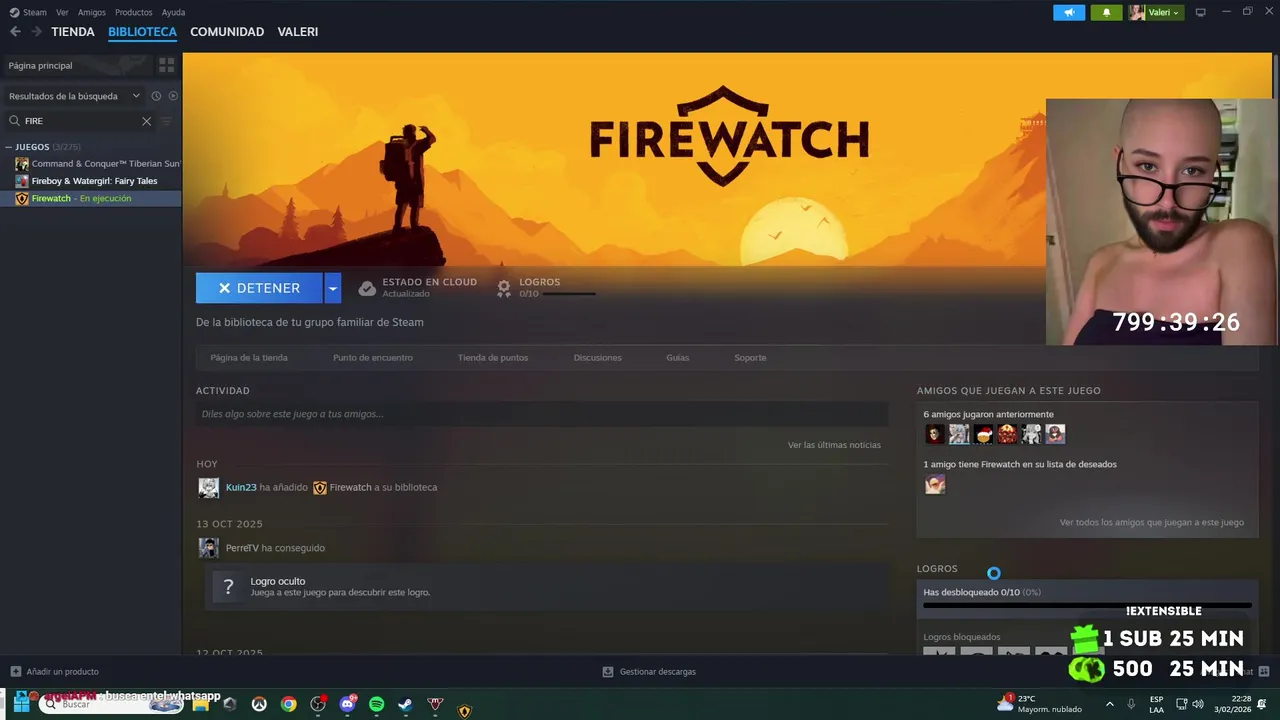Image resolution: width=1280 pixels, height=720 pixels.
Task: Click the back navigation arrow
Action: click(x=15, y=32)
